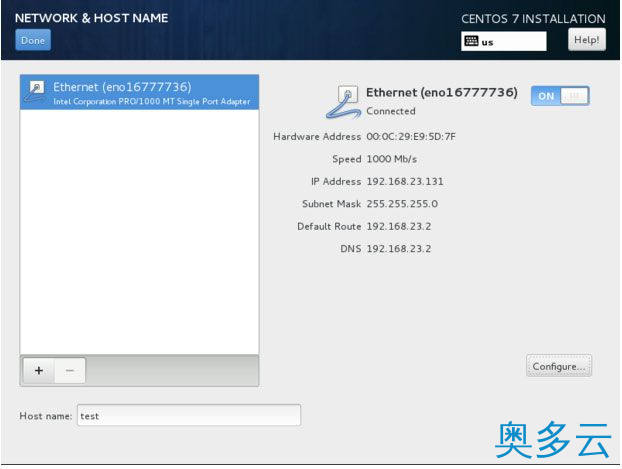Click the us keyboard layout indicator
Viewport: 622px width, 469px height.
click(x=503, y=41)
